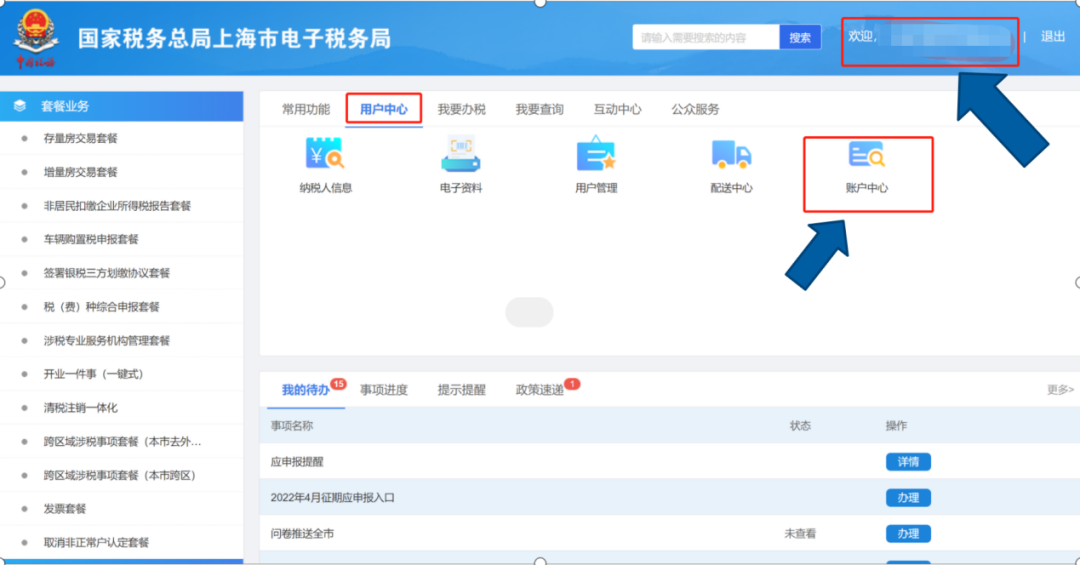Click 详情 button for 应申报提醒
This screenshot has height=565, width=1080.
click(x=908, y=462)
